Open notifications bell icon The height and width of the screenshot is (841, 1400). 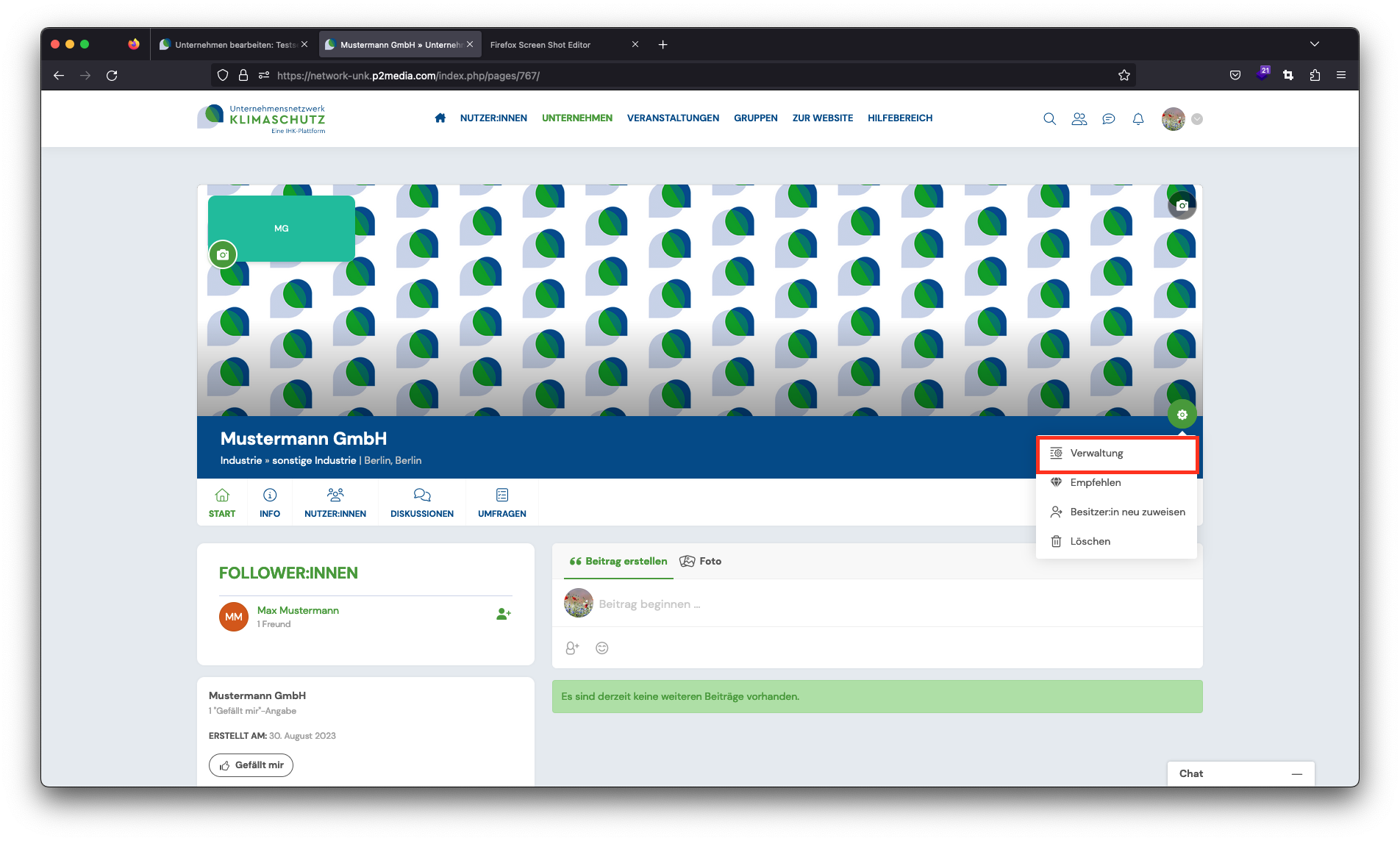1138,119
